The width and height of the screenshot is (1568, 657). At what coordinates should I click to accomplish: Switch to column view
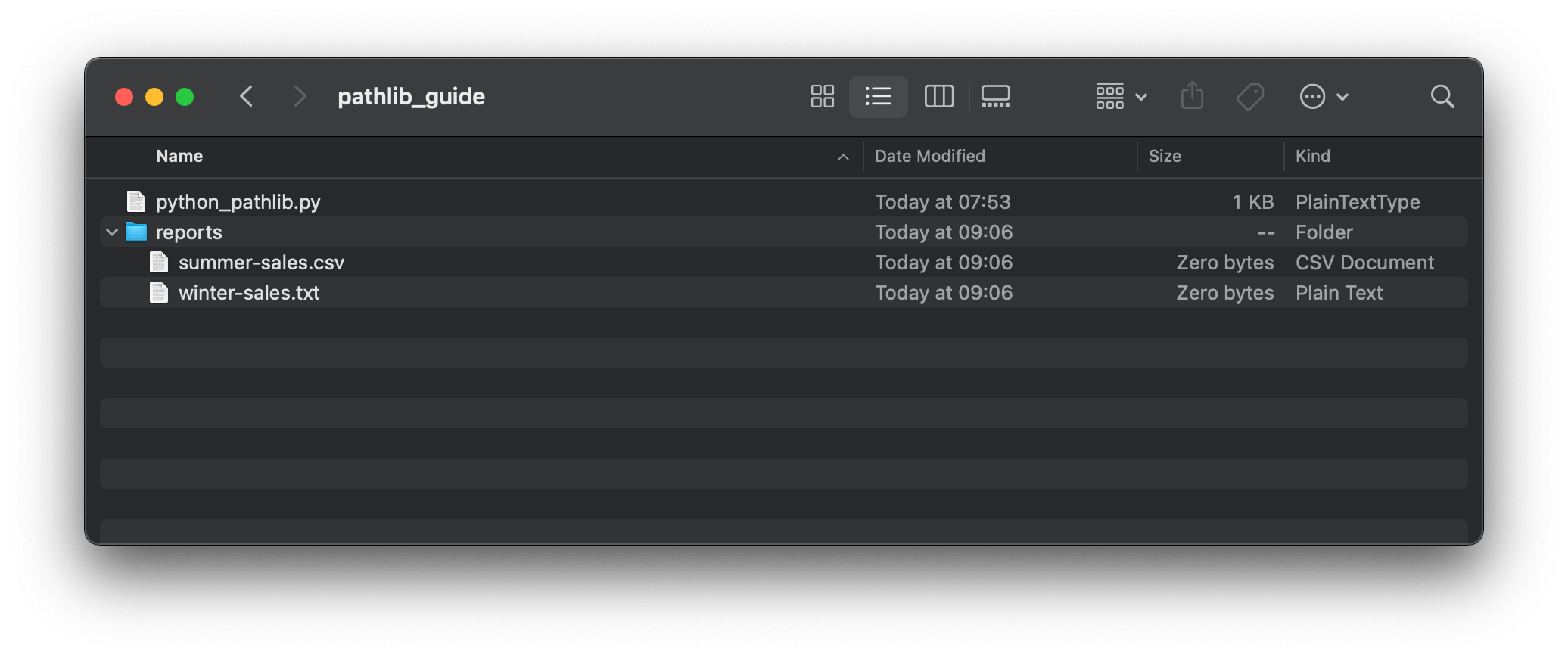click(x=938, y=96)
